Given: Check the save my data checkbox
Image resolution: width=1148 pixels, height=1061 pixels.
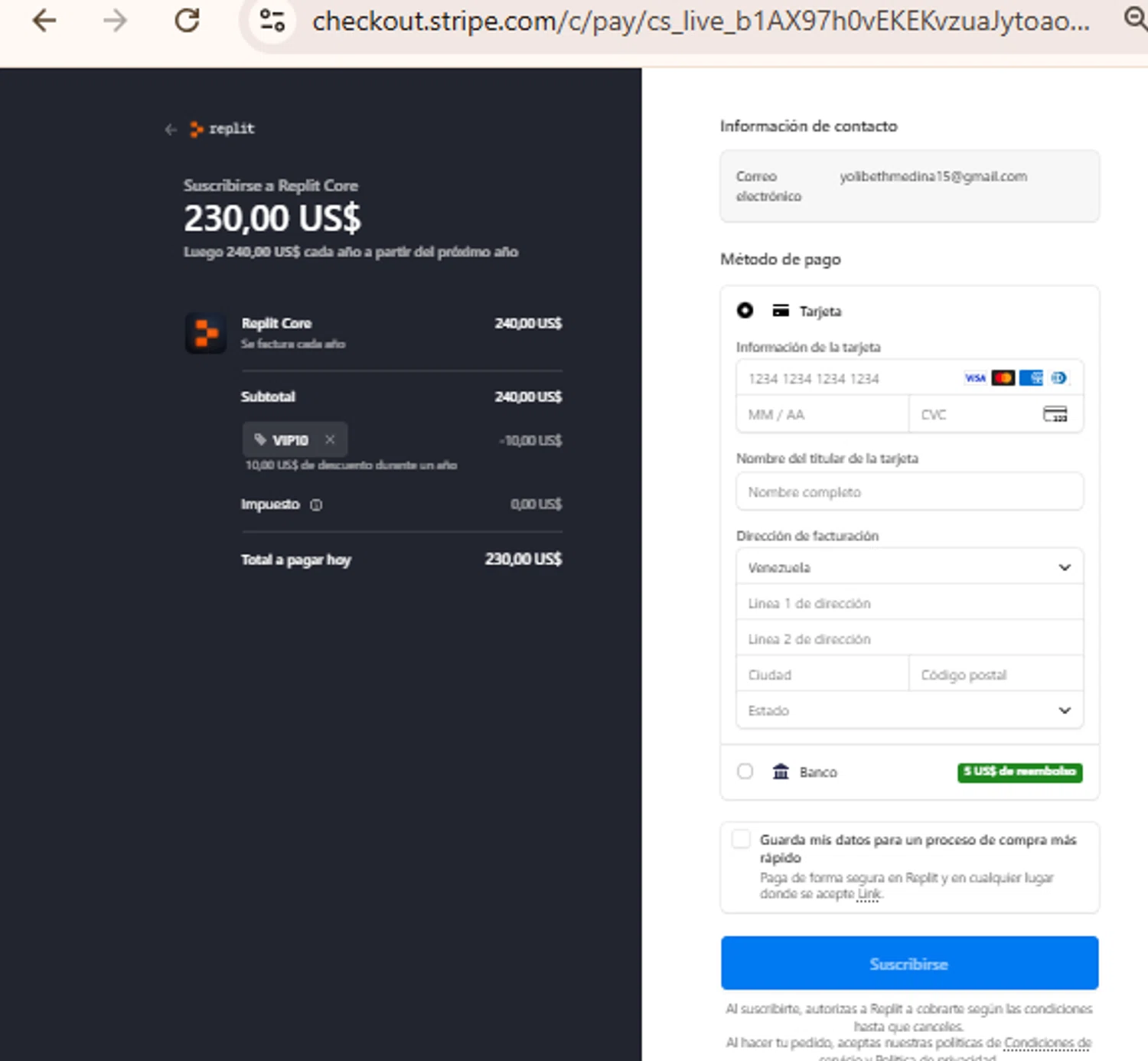Looking at the screenshot, I should click(741, 839).
